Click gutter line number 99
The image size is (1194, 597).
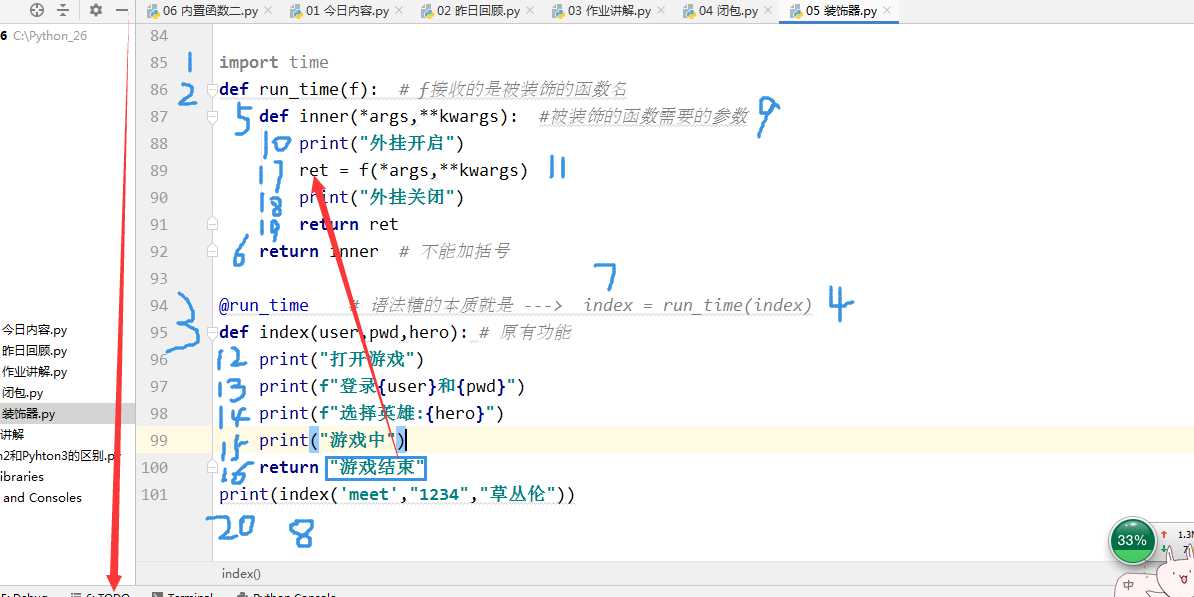click(158, 440)
